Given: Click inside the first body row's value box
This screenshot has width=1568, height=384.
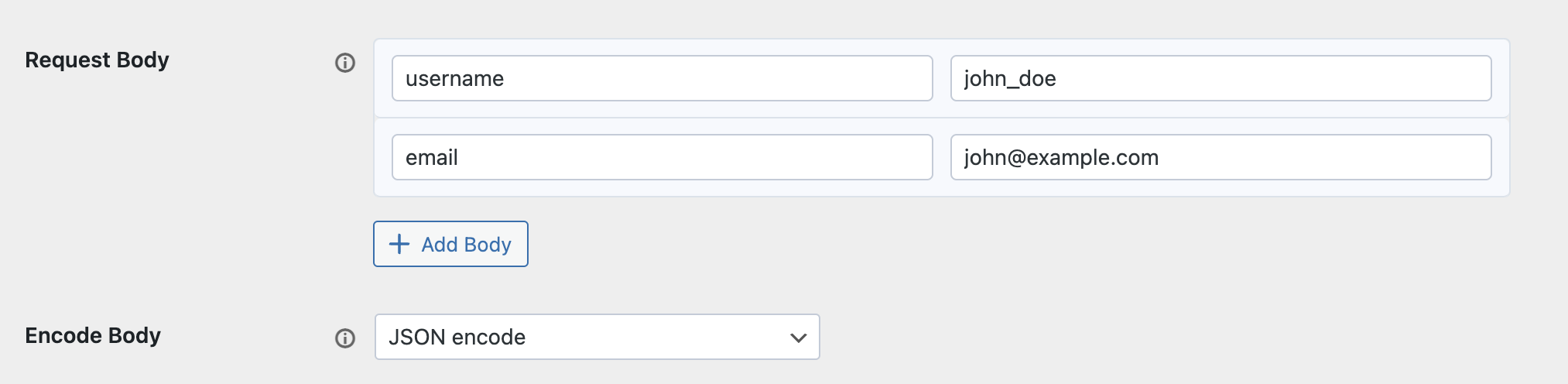Looking at the screenshot, I should (1221, 78).
